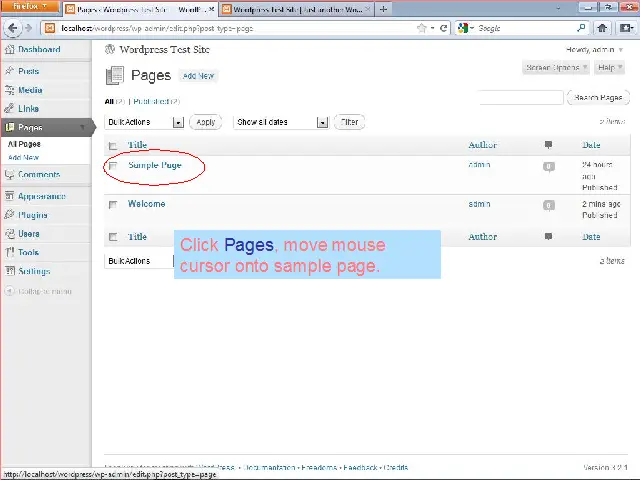
Task: Open the Howdy, admin user dropdown
Action: 594,50
